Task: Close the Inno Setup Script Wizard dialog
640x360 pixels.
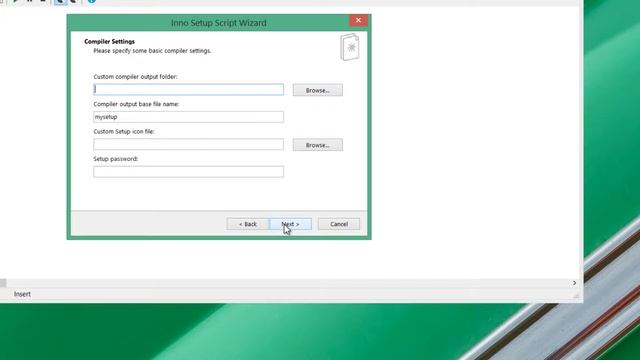Action: (x=358, y=20)
